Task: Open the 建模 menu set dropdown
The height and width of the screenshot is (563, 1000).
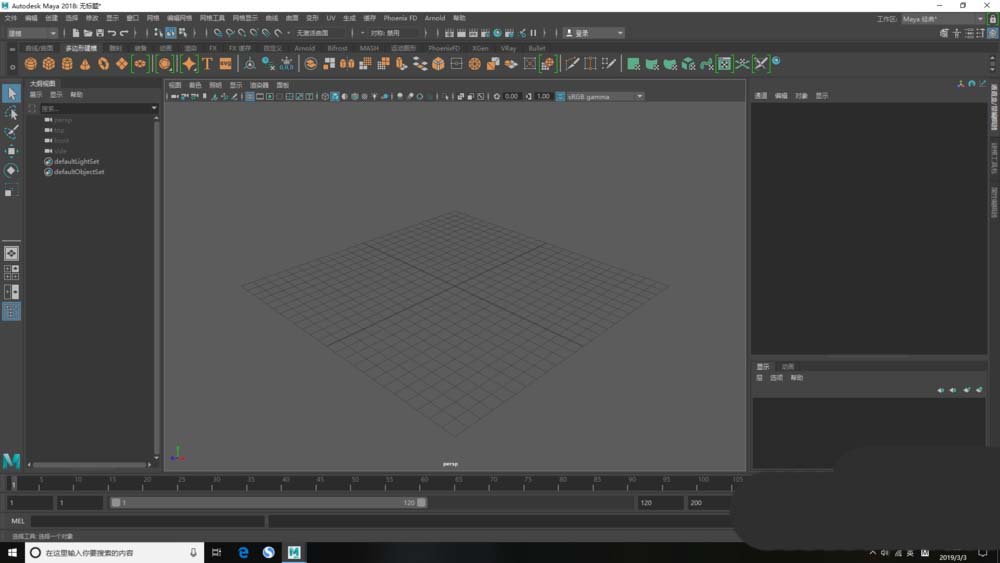Action: coord(32,33)
